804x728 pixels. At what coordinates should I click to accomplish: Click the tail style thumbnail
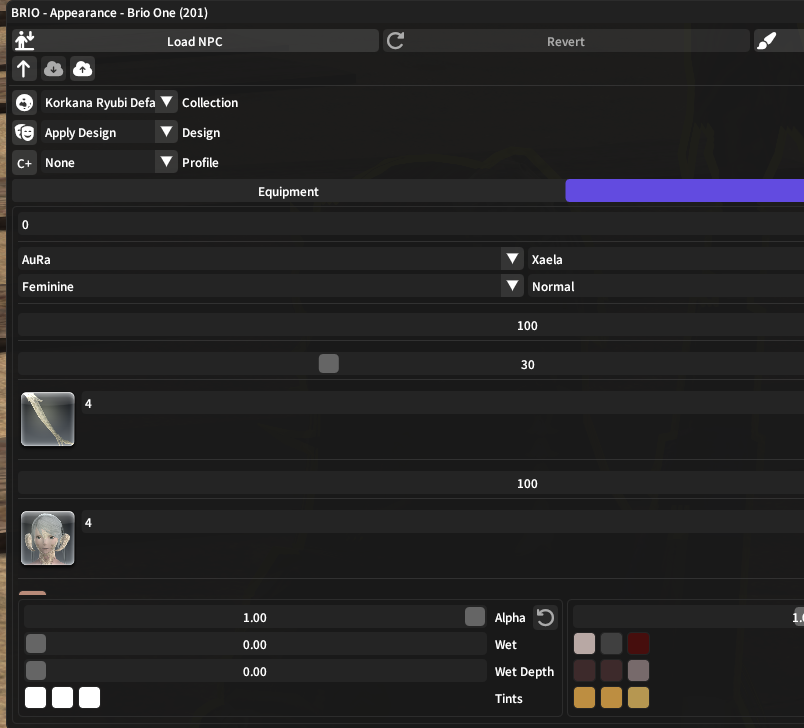coord(48,419)
